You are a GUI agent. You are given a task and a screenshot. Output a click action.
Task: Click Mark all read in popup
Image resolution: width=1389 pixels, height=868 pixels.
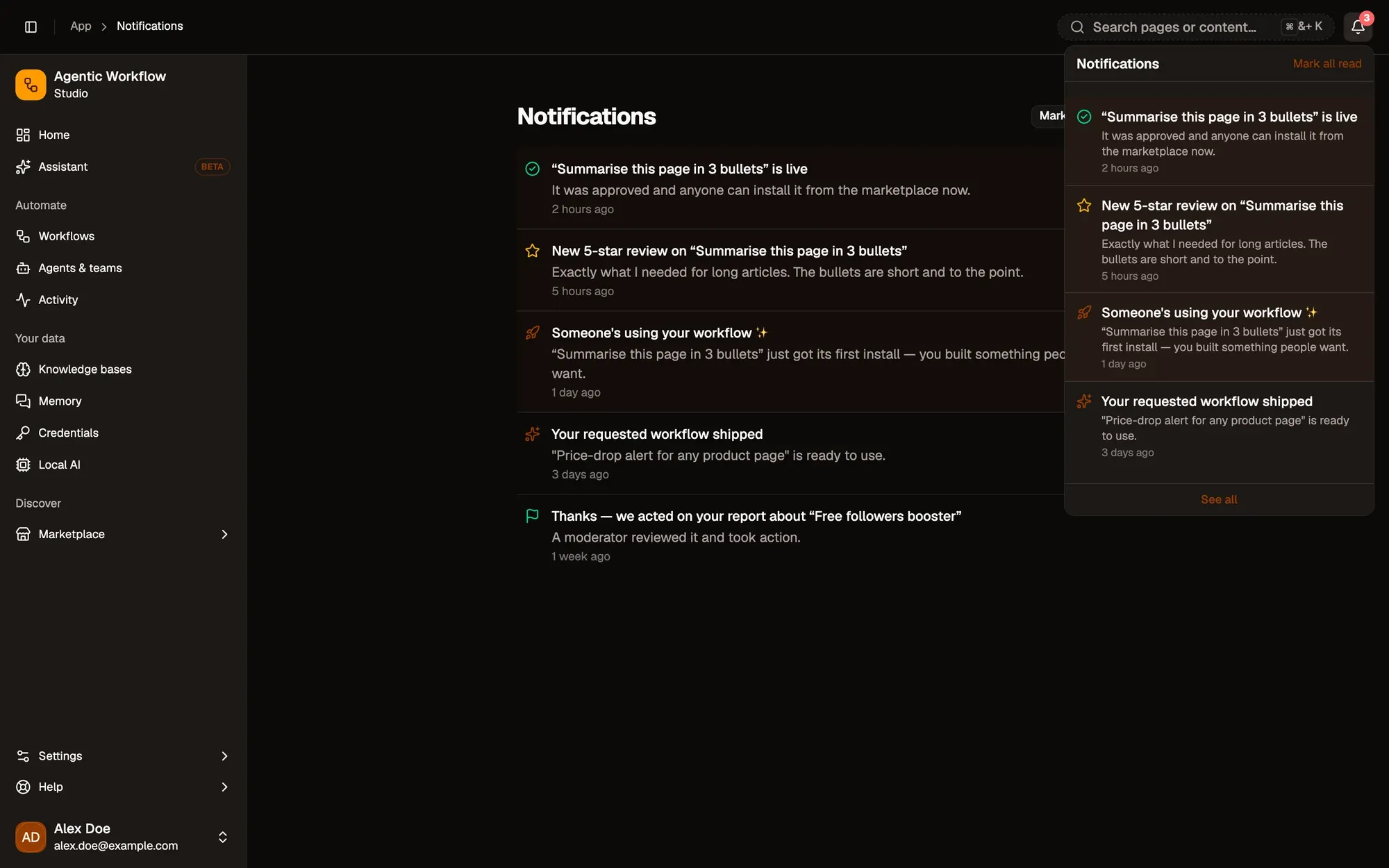pyautogui.click(x=1326, y=64)
